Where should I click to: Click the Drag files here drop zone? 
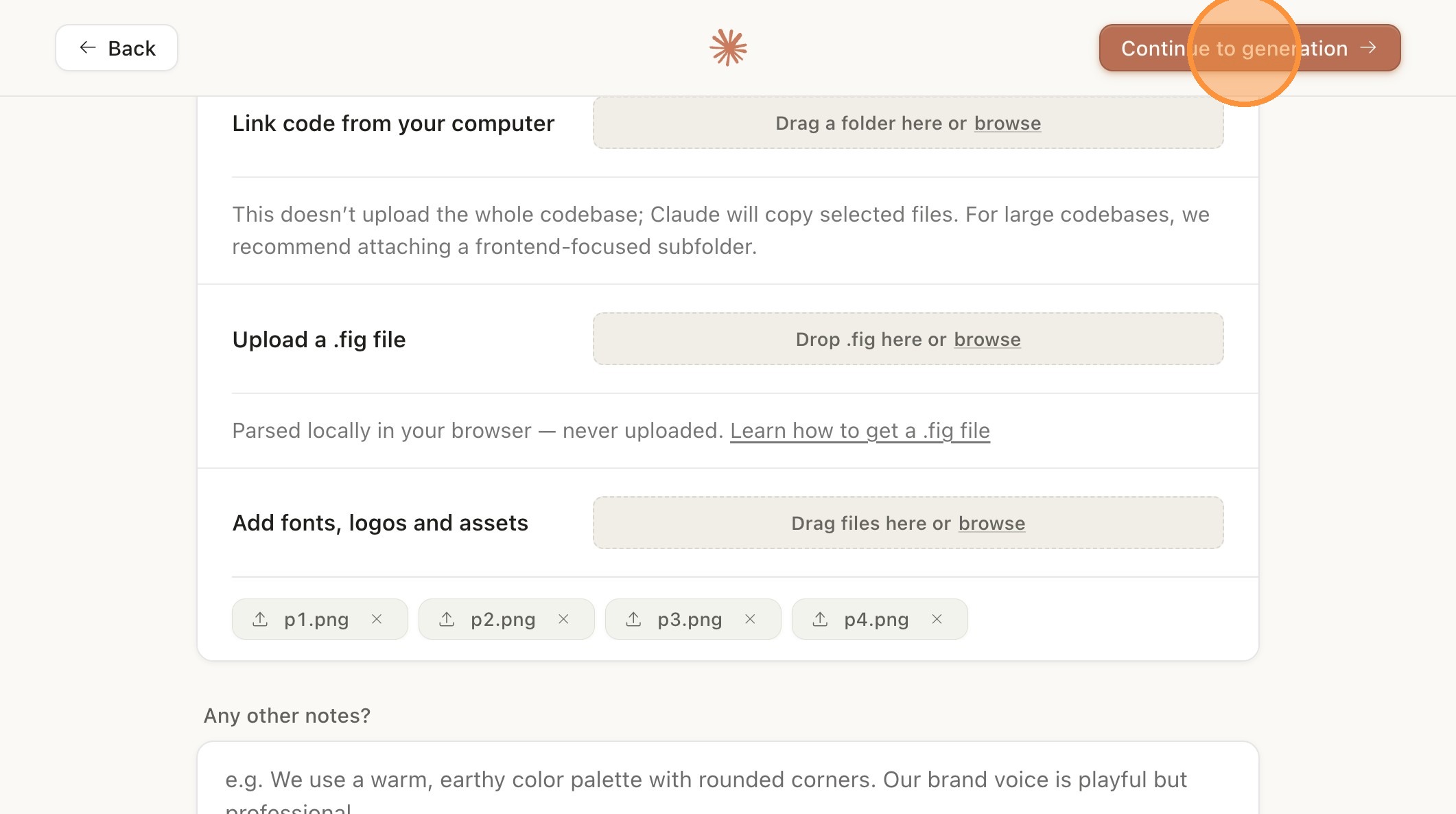(908, 523)
